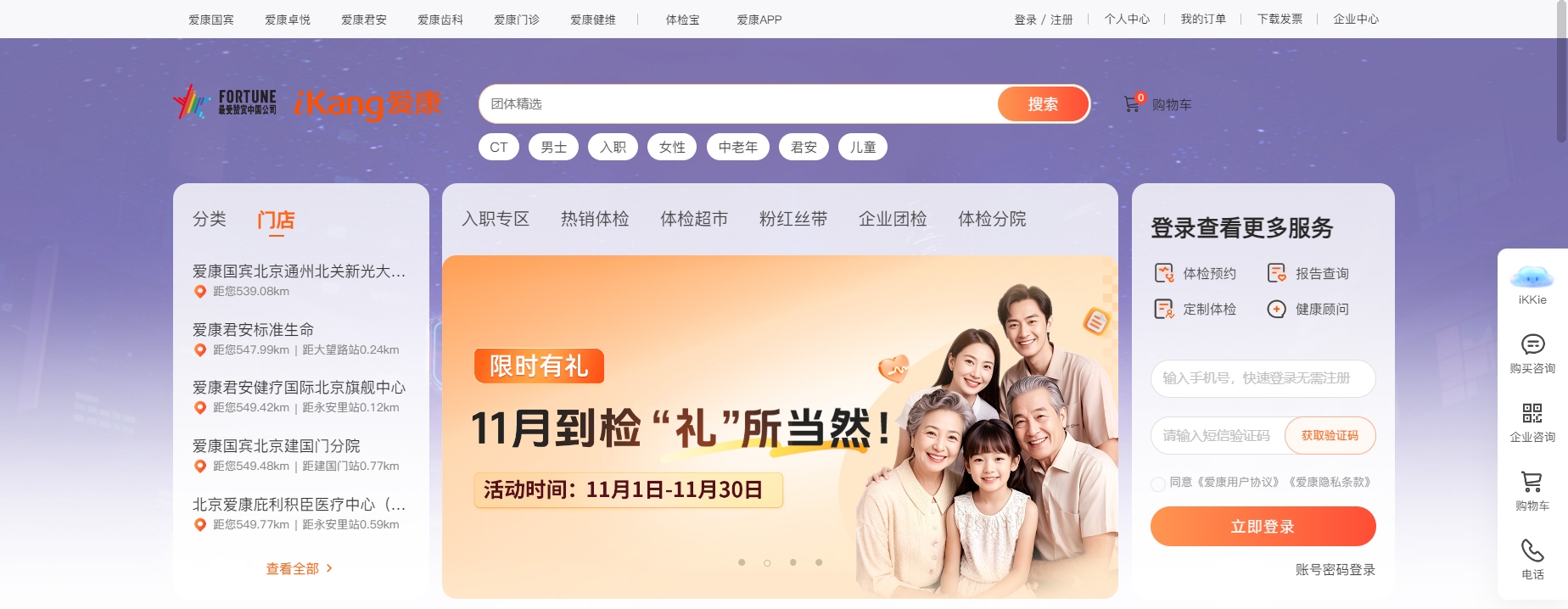The height and width of the screenshot is (609, 1568).
Task: Open the 企业咨询 QR code icon
Action: pos(1532,413)
